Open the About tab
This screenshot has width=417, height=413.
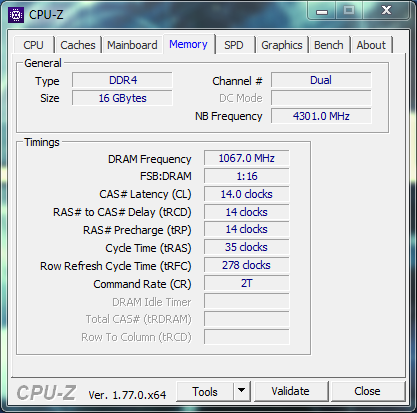pyautogui.click(x=371, y=45)
